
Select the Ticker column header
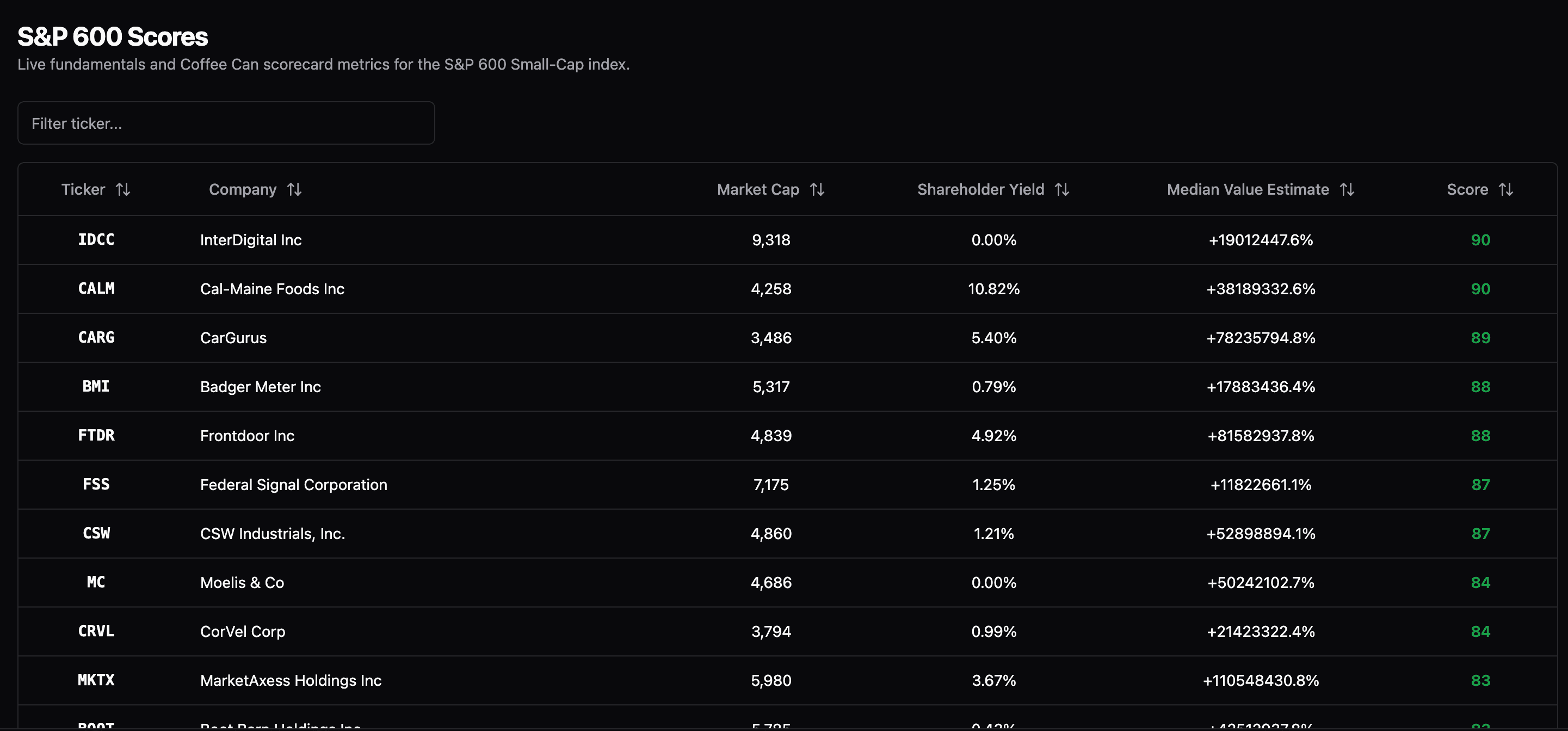click(83, 189)
